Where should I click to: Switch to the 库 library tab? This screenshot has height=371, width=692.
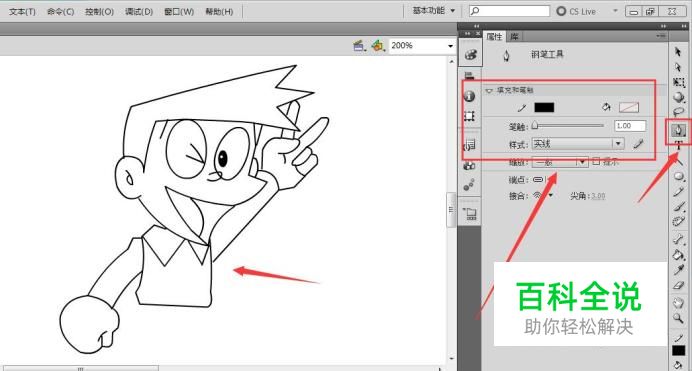click(515, 37)
